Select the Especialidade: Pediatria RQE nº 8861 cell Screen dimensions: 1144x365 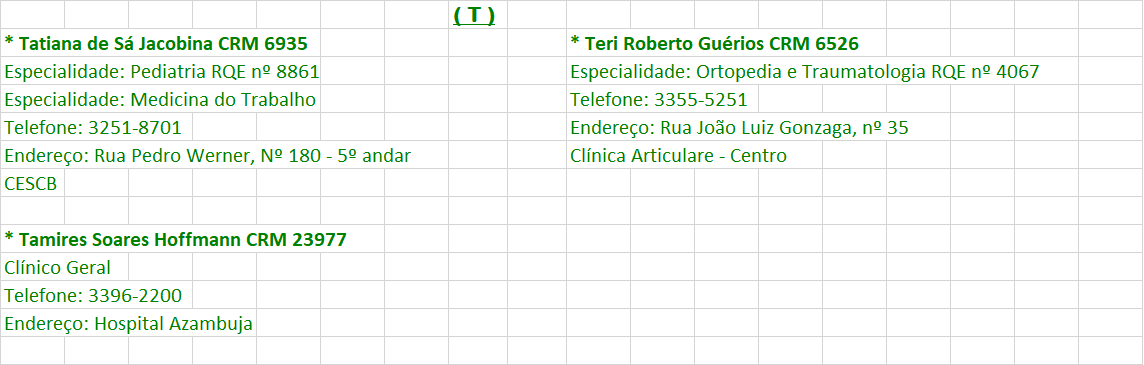[162, 72]
